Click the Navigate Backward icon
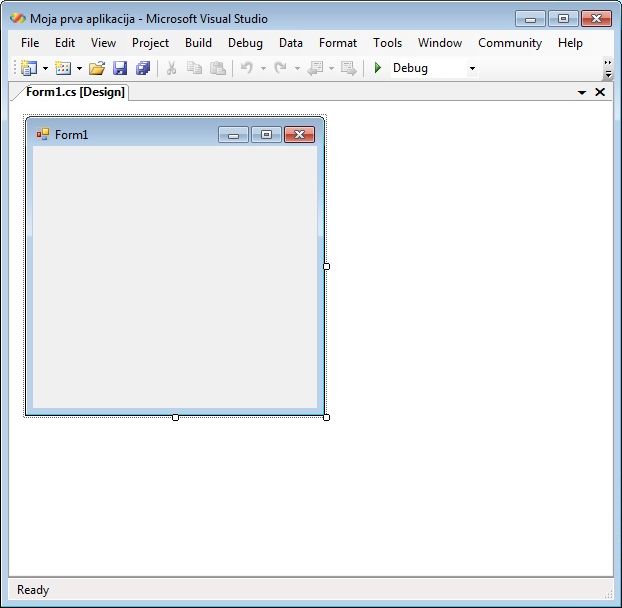 315,68
